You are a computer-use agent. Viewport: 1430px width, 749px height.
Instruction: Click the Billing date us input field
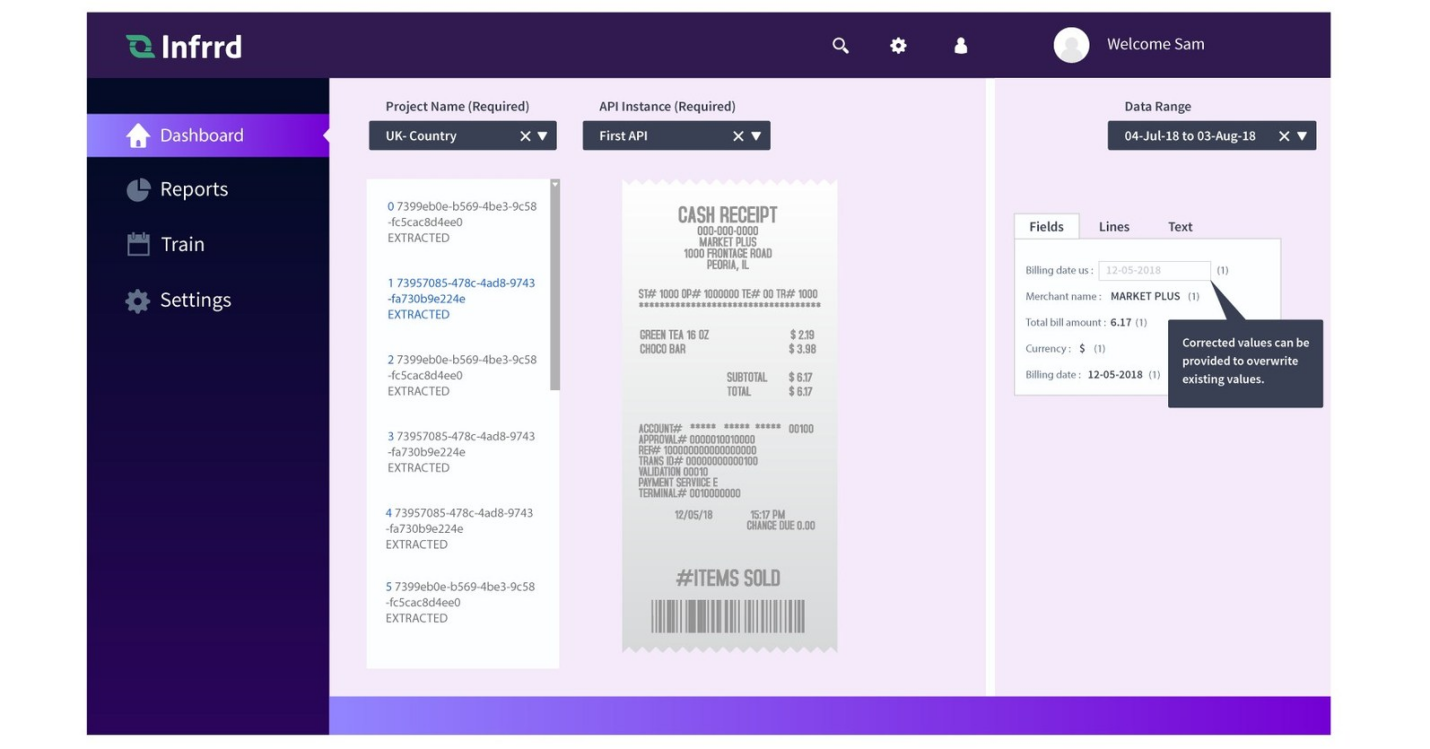[1154, 271]
